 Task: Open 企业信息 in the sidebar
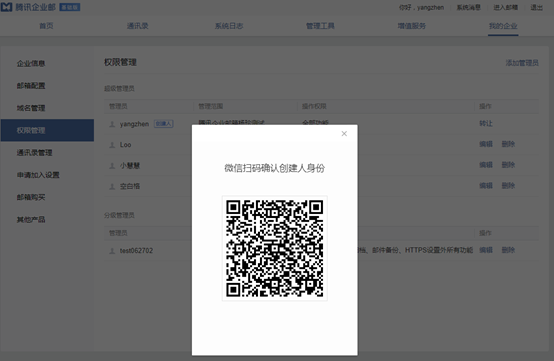click(x=31, y=64)
